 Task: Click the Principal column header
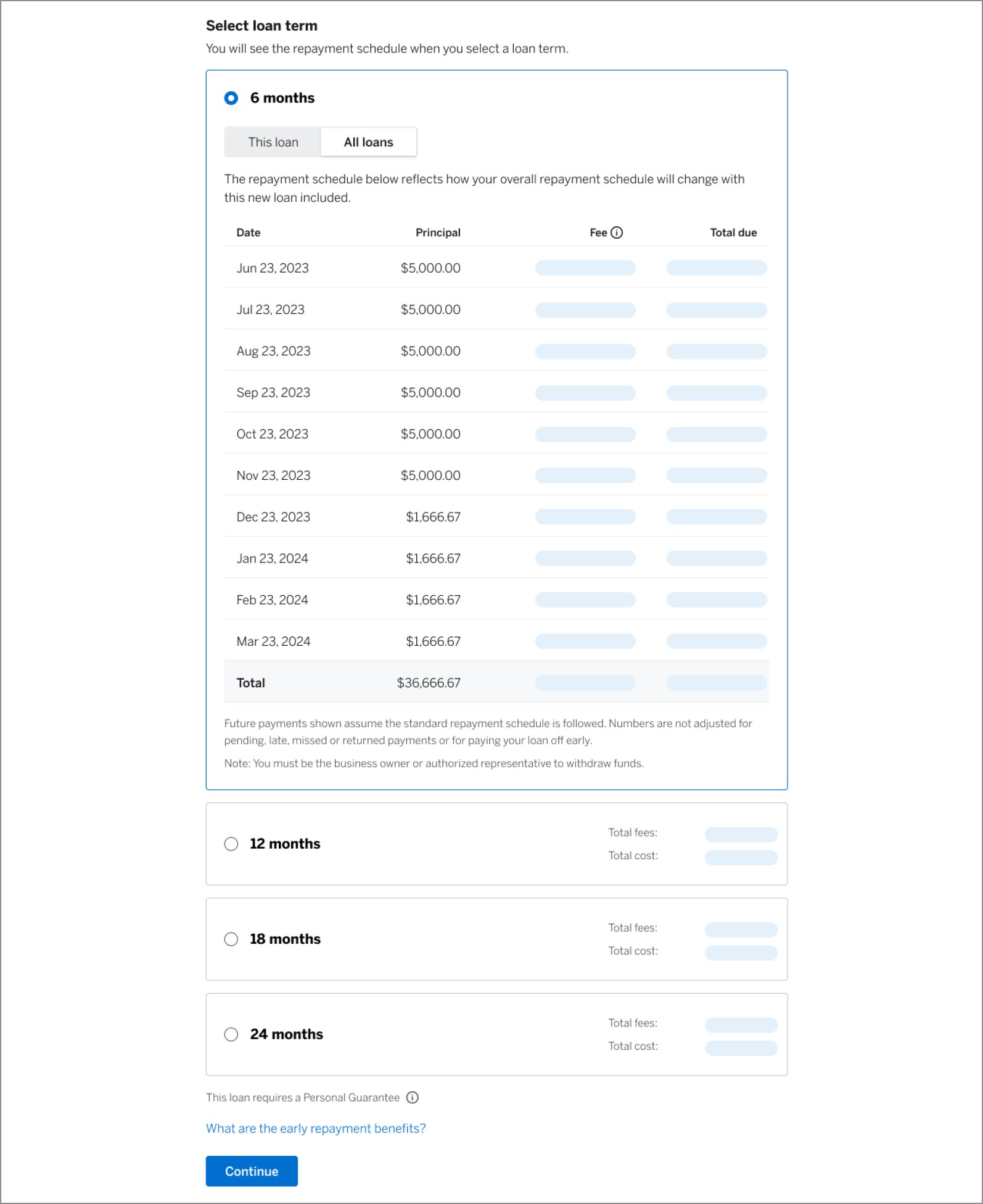(x=437, y=233)
